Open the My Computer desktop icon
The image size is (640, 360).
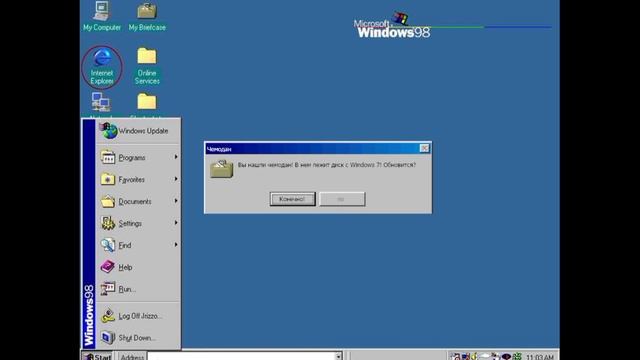coord(102,16)
